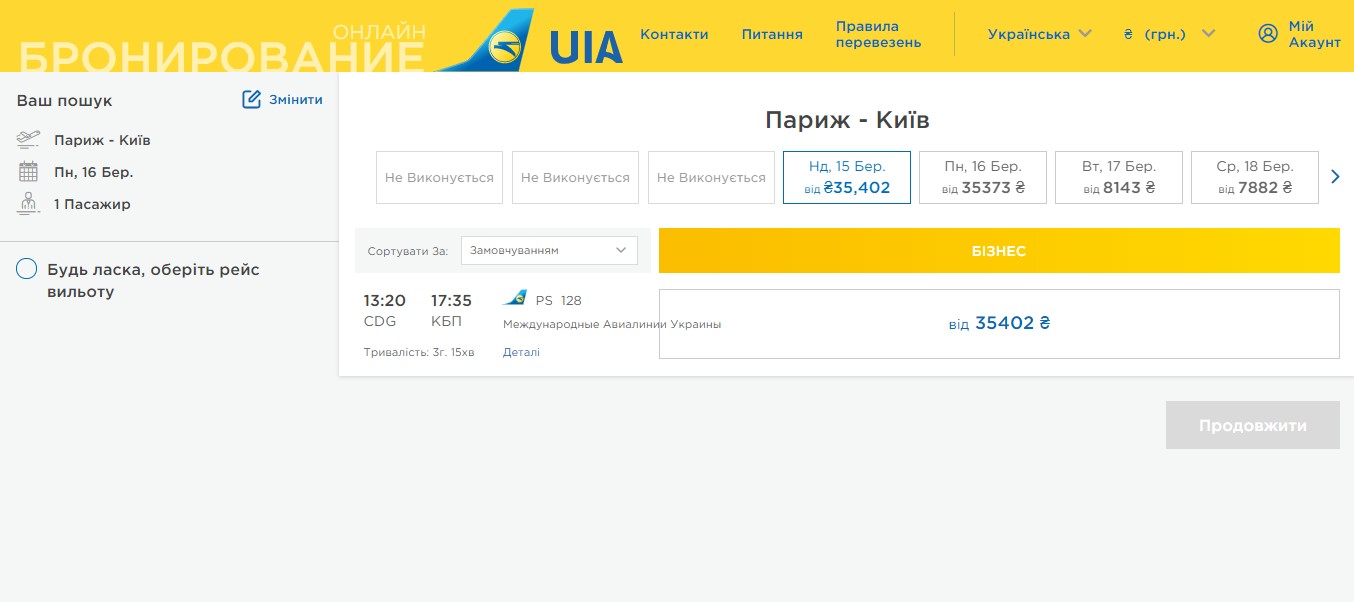
Task: Click the airplane route icon in search summary
Action: point(28,139)
